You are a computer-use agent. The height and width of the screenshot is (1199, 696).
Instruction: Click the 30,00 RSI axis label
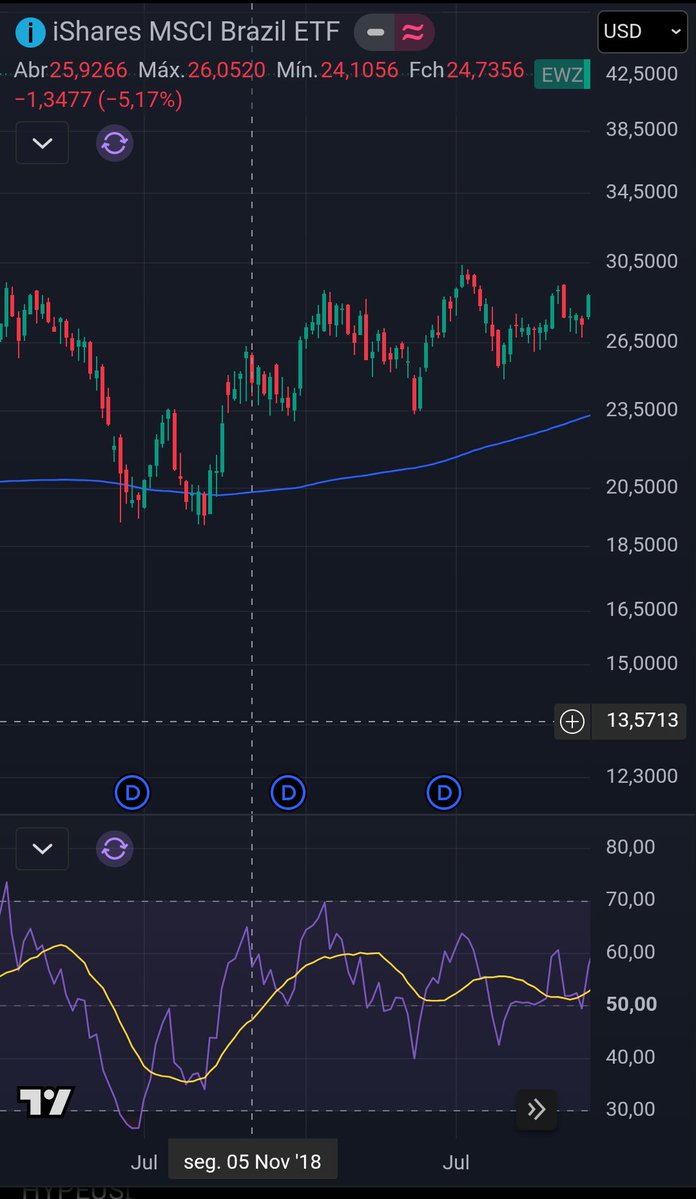coord(631,1110)
